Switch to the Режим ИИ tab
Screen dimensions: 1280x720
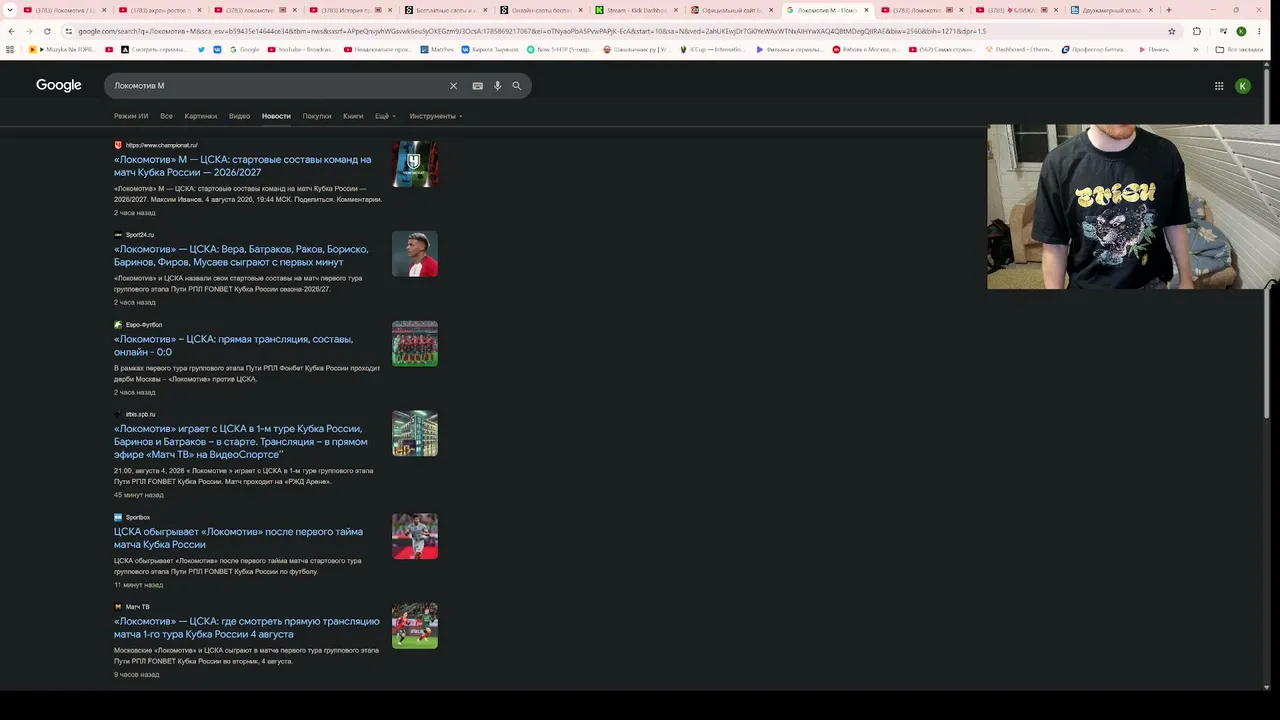pyautogui.click(x=131, y=116)
